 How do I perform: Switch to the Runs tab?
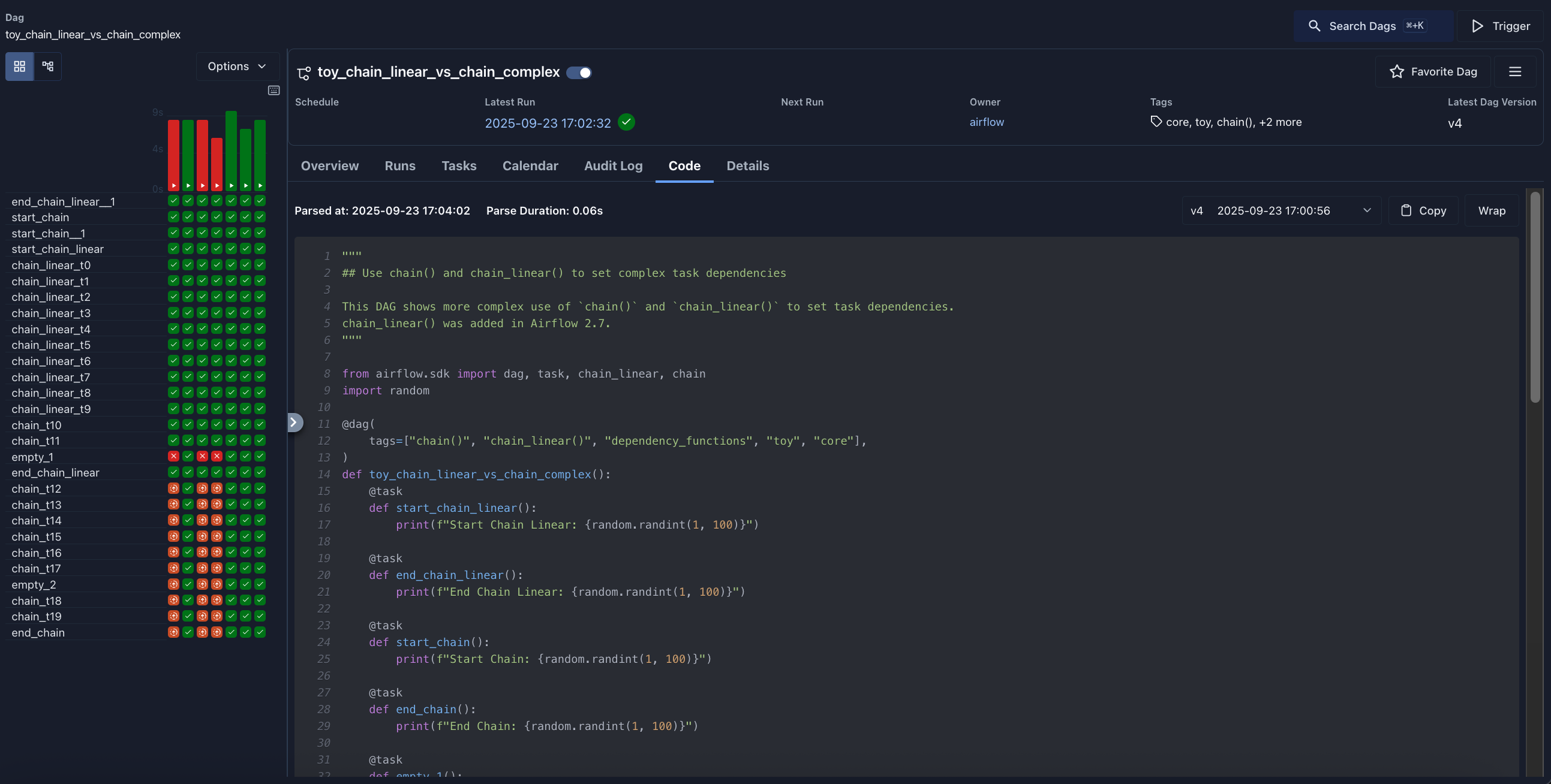coord(400,166)
